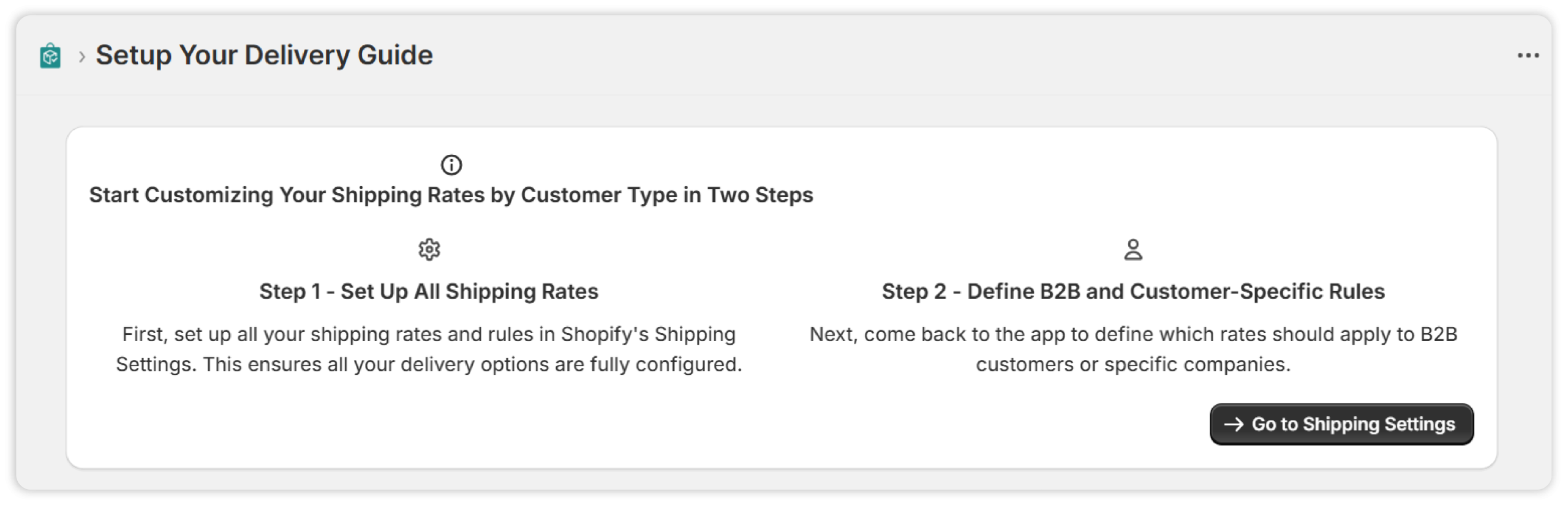The image size is (1568, 505).
Task: Click the circled info icon above the heading
Action: click(451, 165)
